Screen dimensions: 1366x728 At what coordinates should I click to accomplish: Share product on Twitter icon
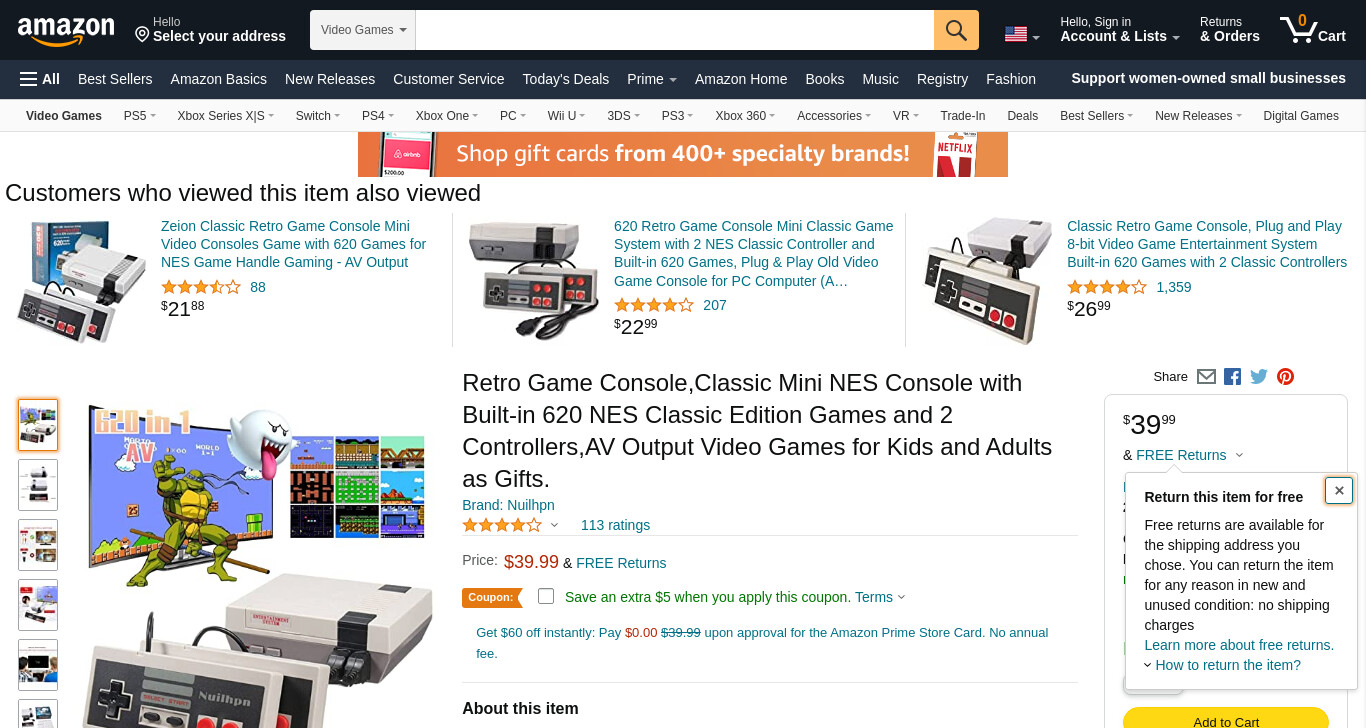1259,377
